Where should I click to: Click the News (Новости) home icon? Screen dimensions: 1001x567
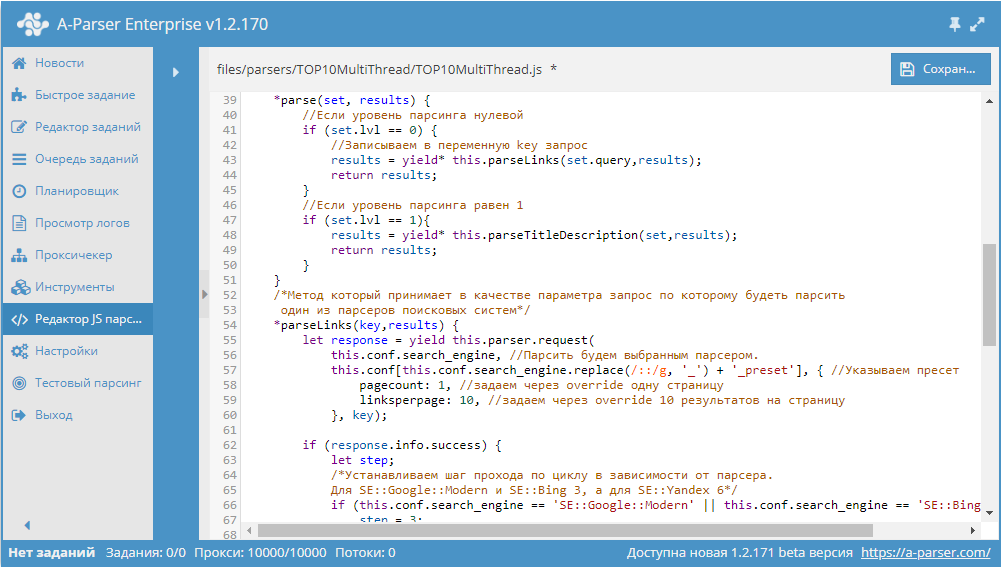[18, 63]
